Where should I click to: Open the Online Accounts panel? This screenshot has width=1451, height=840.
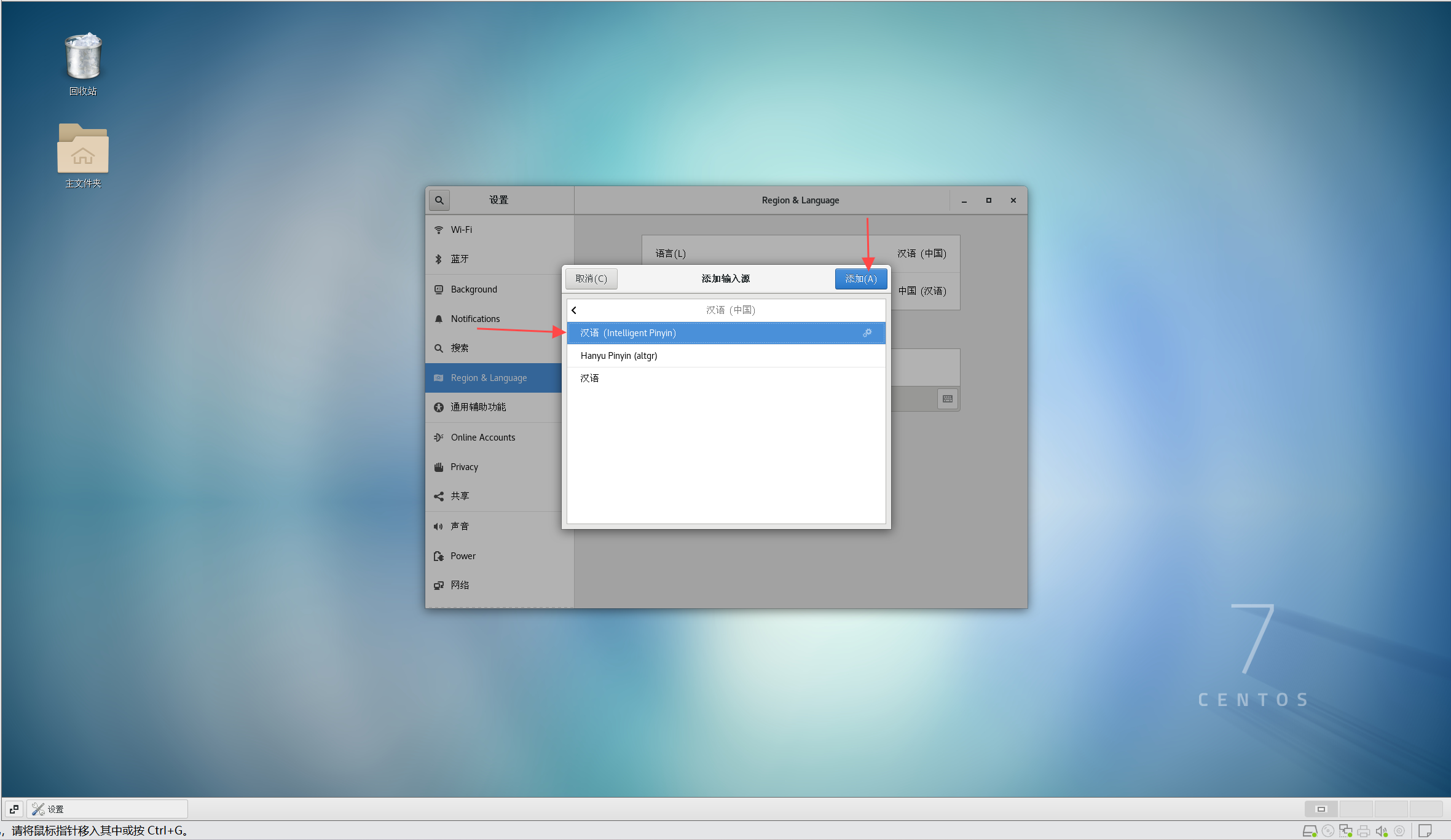click(482, 438)
